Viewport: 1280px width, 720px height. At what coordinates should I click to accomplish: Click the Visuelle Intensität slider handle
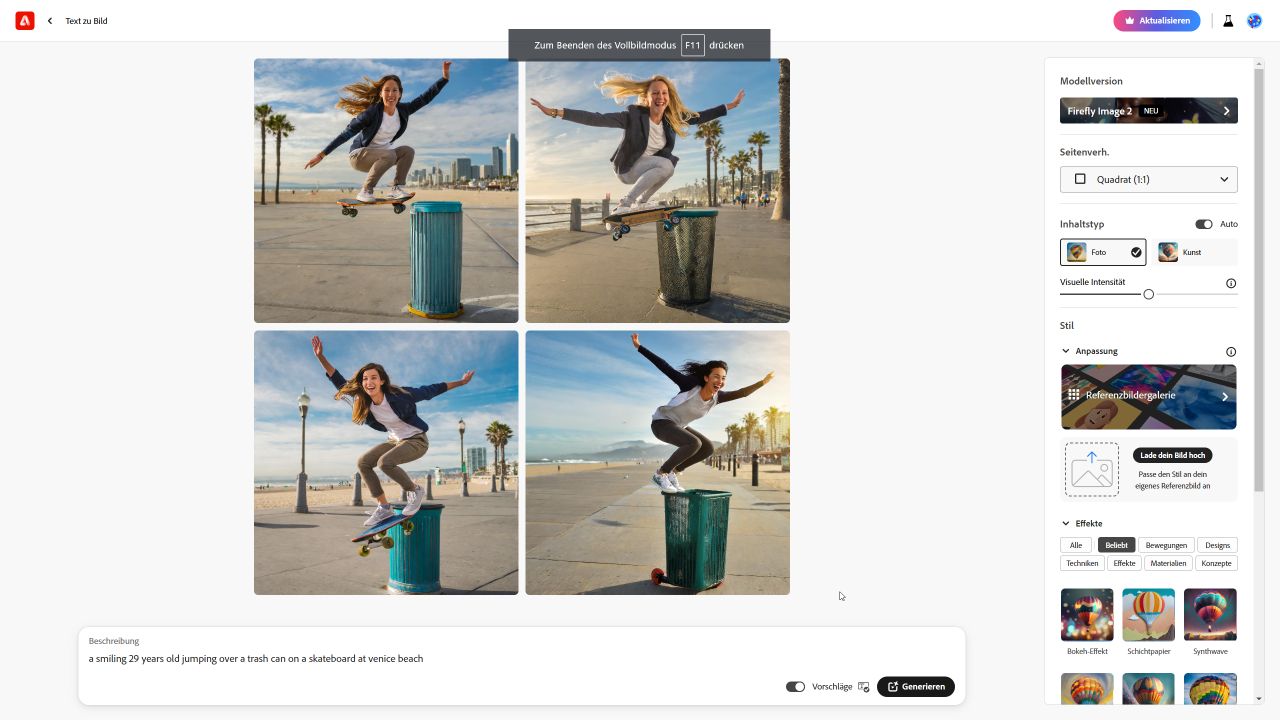pyautogui.click(x=1148, y=294)
